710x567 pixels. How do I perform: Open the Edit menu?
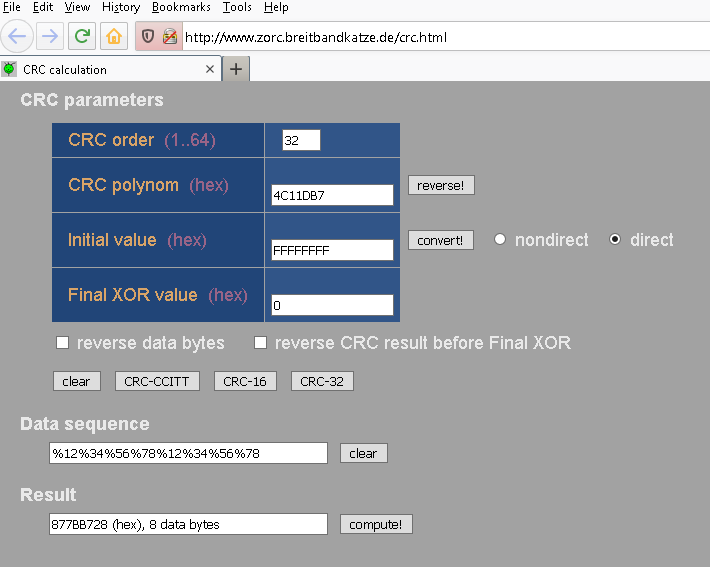click(43, 7)
